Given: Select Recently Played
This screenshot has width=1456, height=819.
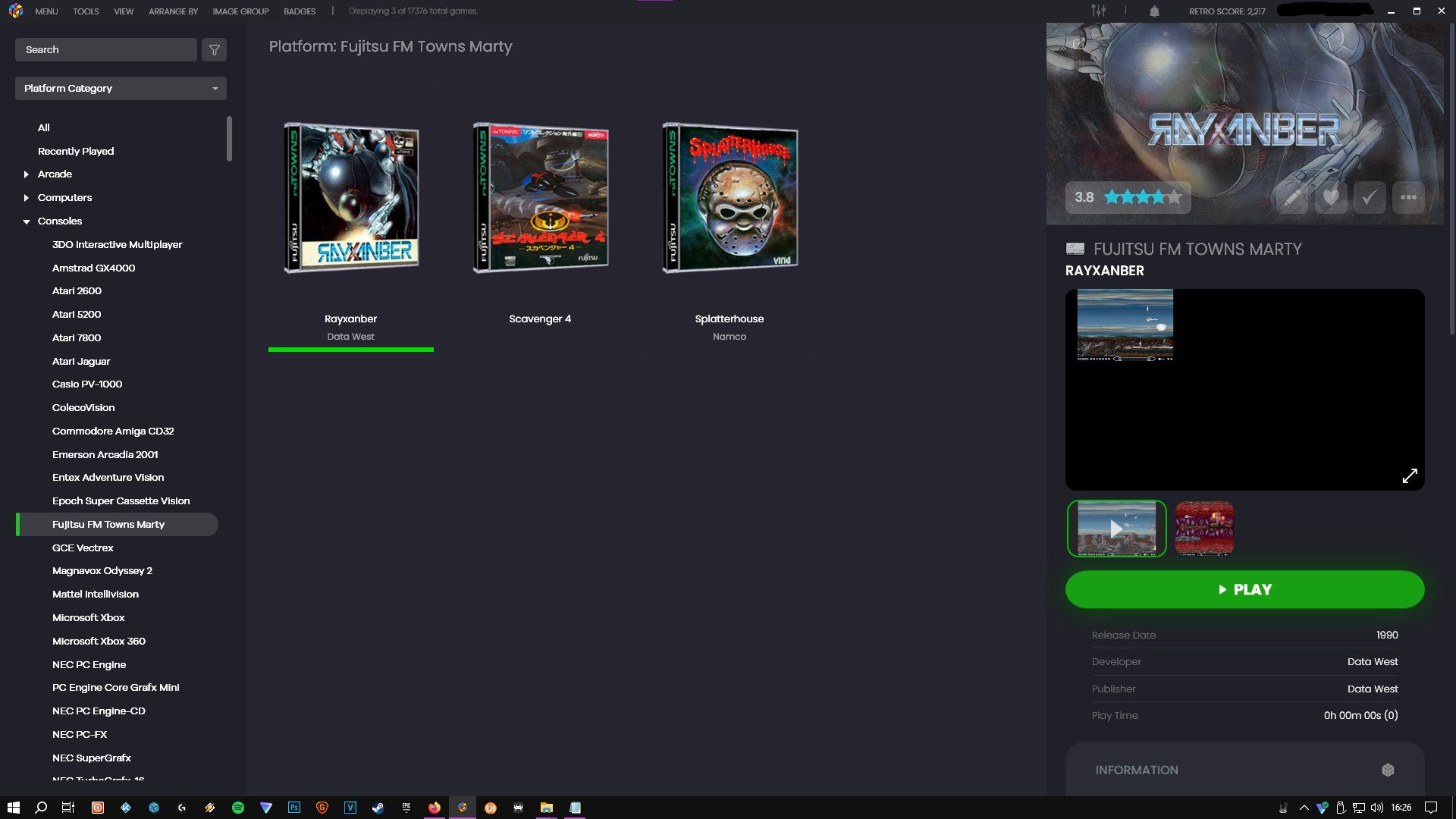Looking at the screenshot, I should pyautogui.click(x=76, y=151).
